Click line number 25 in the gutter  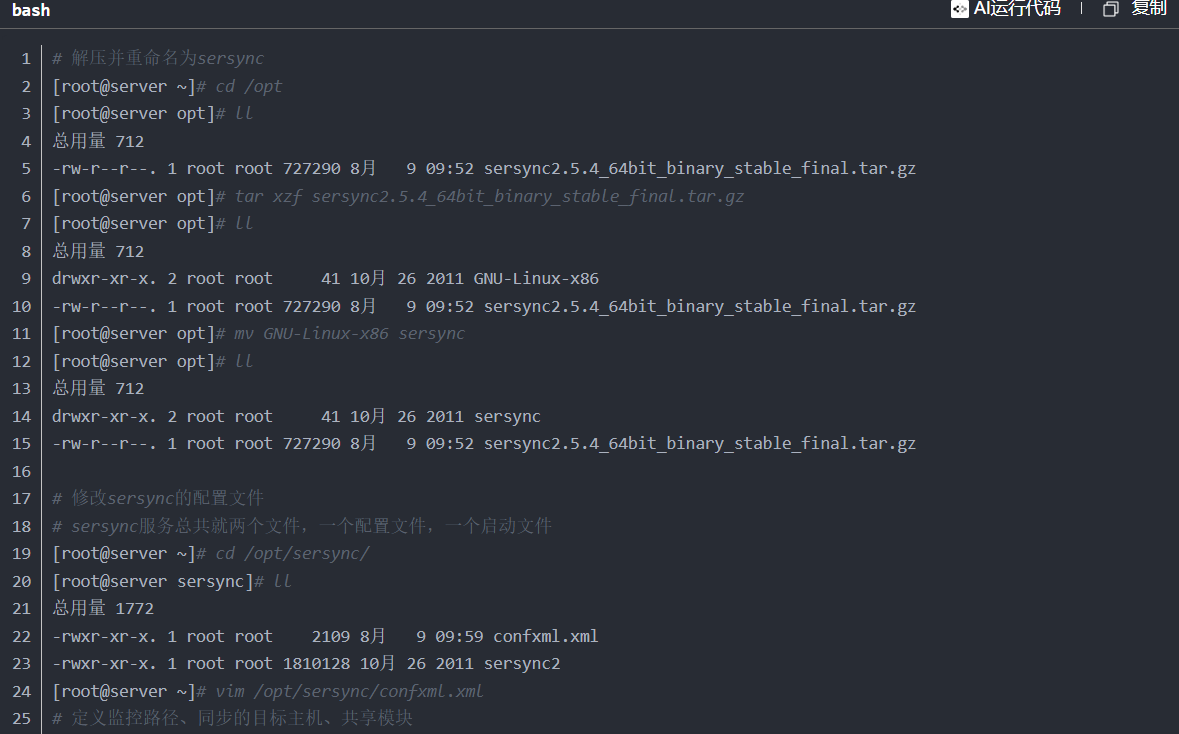pos(21,718)
